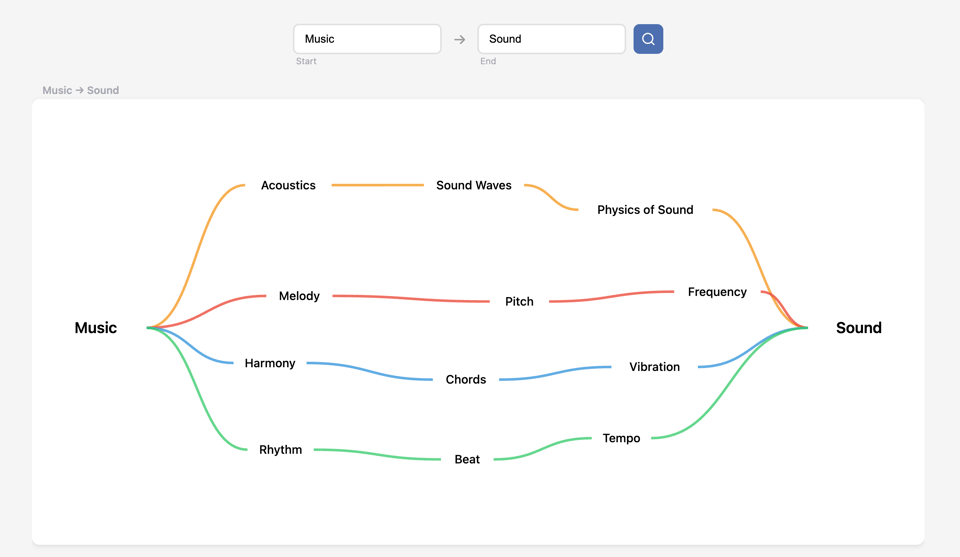The image size is (960, 557).
Task: Click the Acoustics node
Action: (x=288, y=185)
